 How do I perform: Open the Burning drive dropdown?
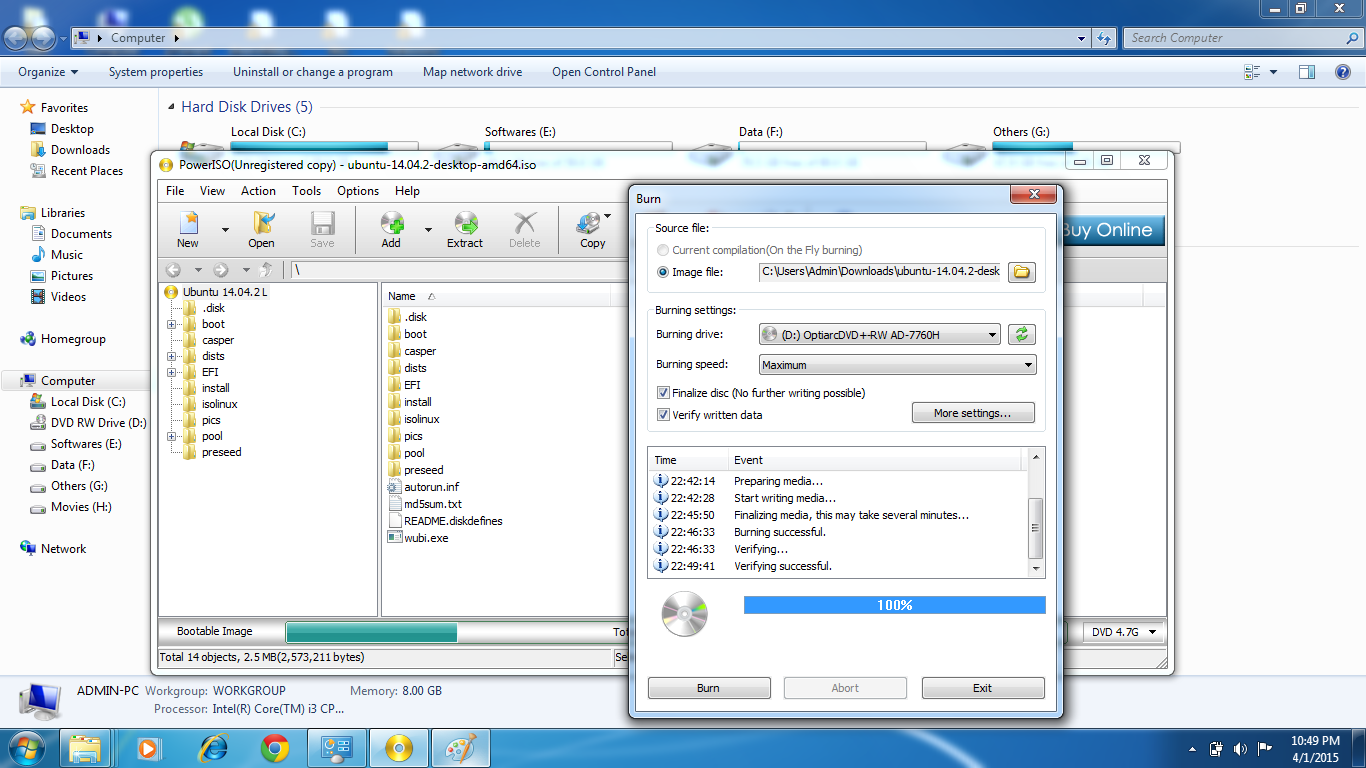(x=879, y=335)
